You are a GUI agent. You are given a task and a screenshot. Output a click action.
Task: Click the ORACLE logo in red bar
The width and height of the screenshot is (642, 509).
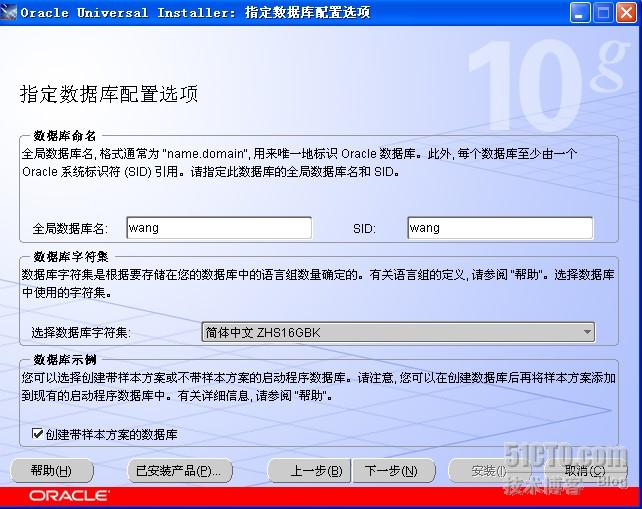[x=69, y=496]
